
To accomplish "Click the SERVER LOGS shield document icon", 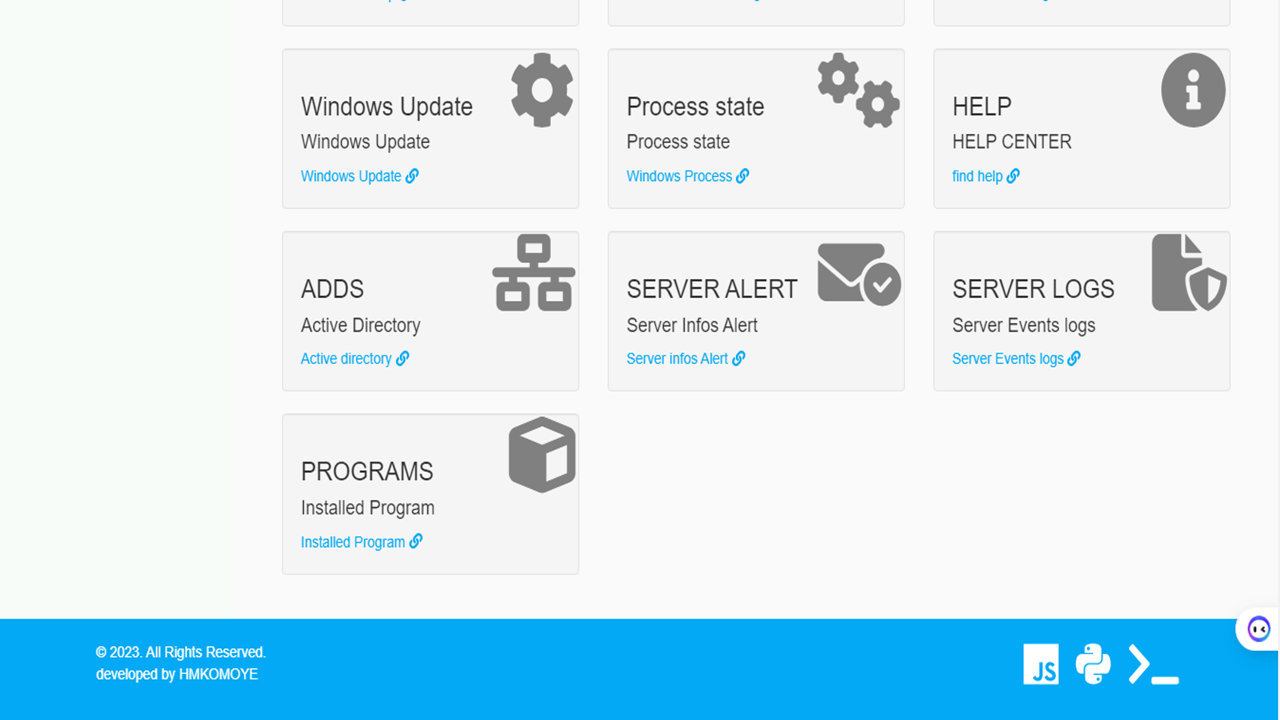I will tap(1188, 273).
